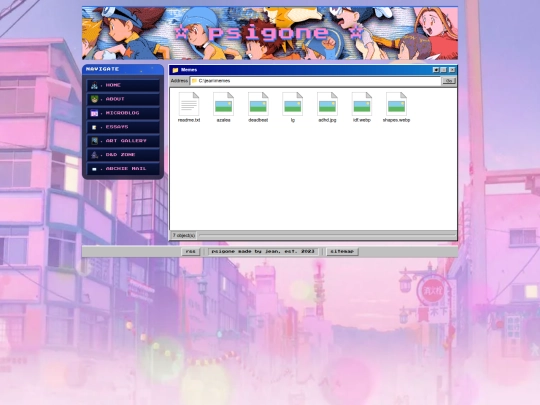Click the 'Navigate' panel heading
Viewport: 540px width, 405px height.
click(x=102, y=69)
